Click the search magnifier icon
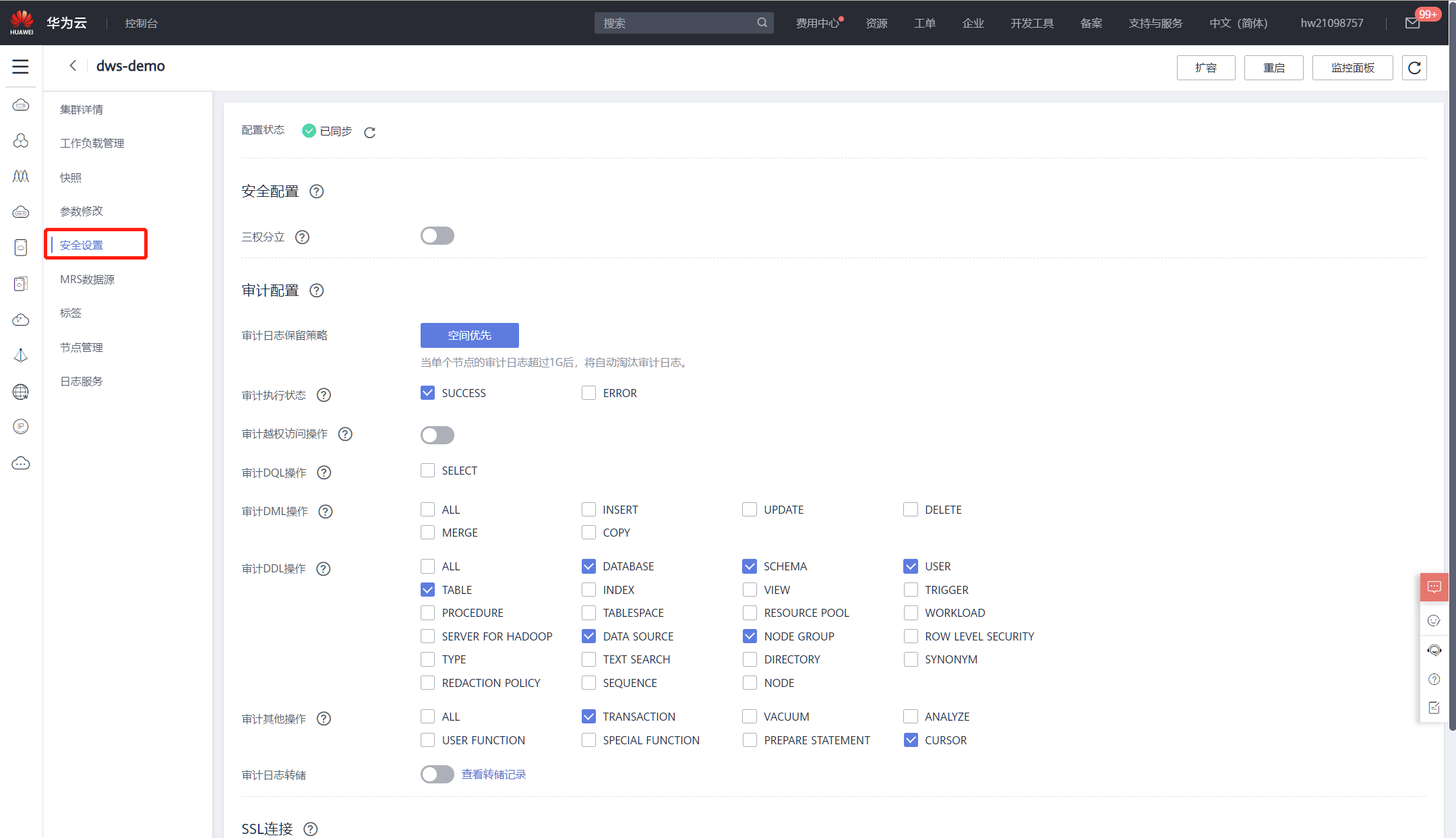1456x838 pixels. (x=762, y=23)
